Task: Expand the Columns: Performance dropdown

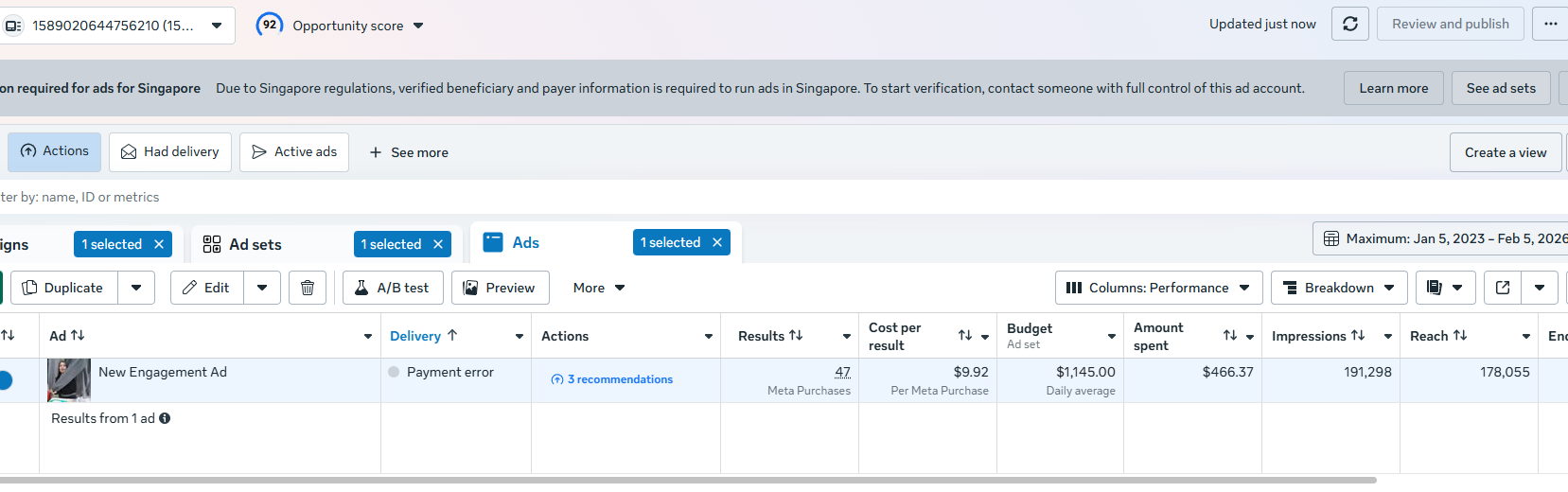Action: tap(1158, 288)
